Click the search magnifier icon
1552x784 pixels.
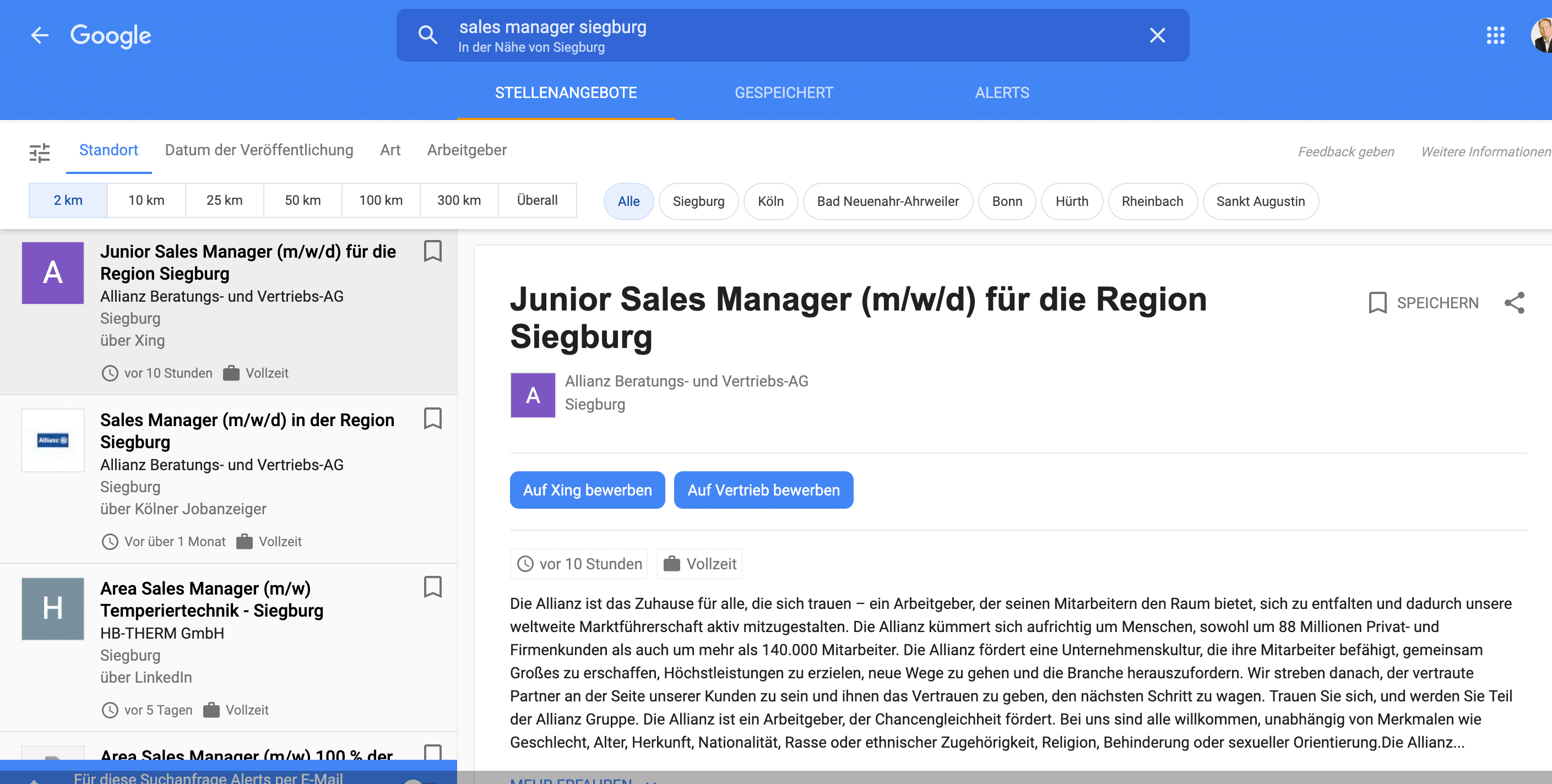coord(428,35)
